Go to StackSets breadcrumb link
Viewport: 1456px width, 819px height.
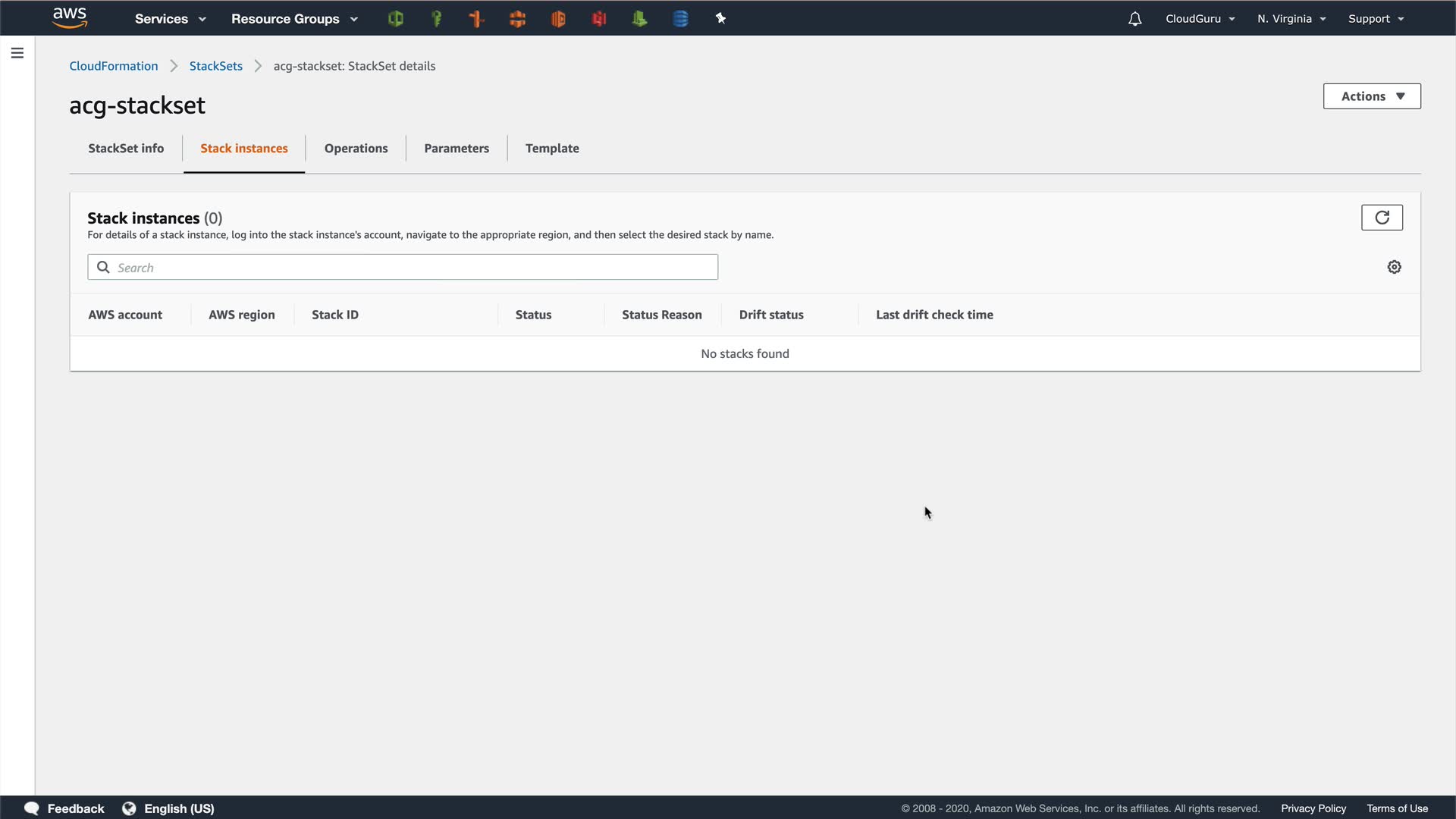coord(215,66)
